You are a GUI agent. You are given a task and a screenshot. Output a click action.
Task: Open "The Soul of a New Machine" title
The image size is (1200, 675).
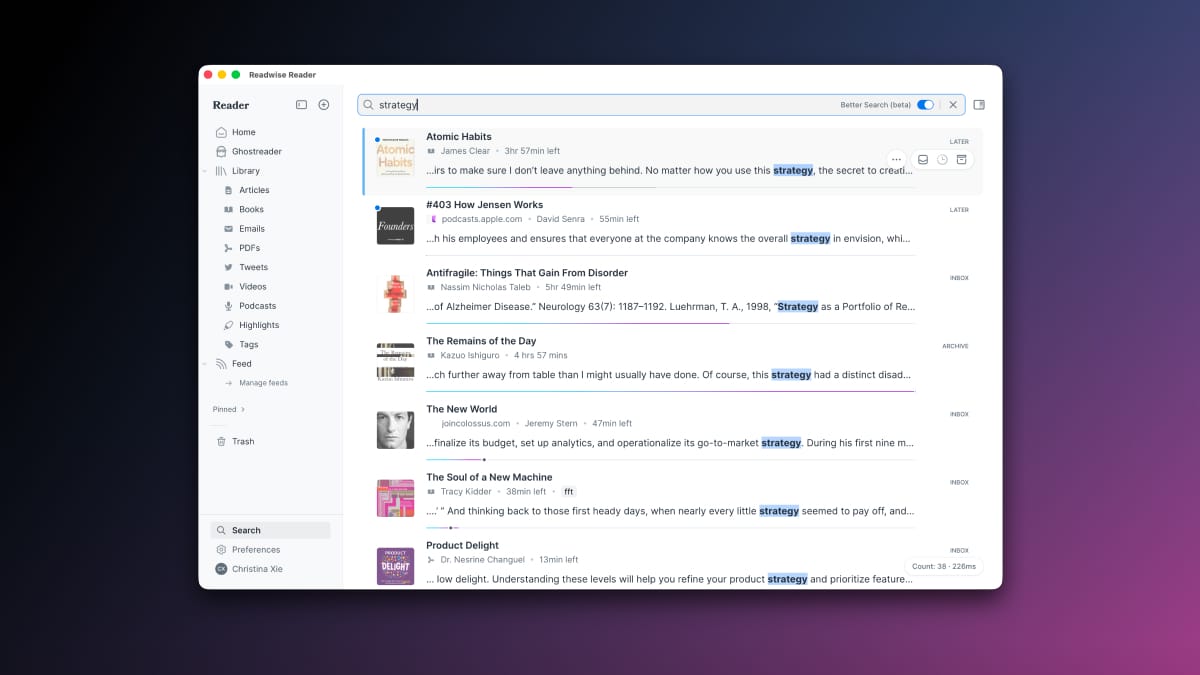[489, 477]
